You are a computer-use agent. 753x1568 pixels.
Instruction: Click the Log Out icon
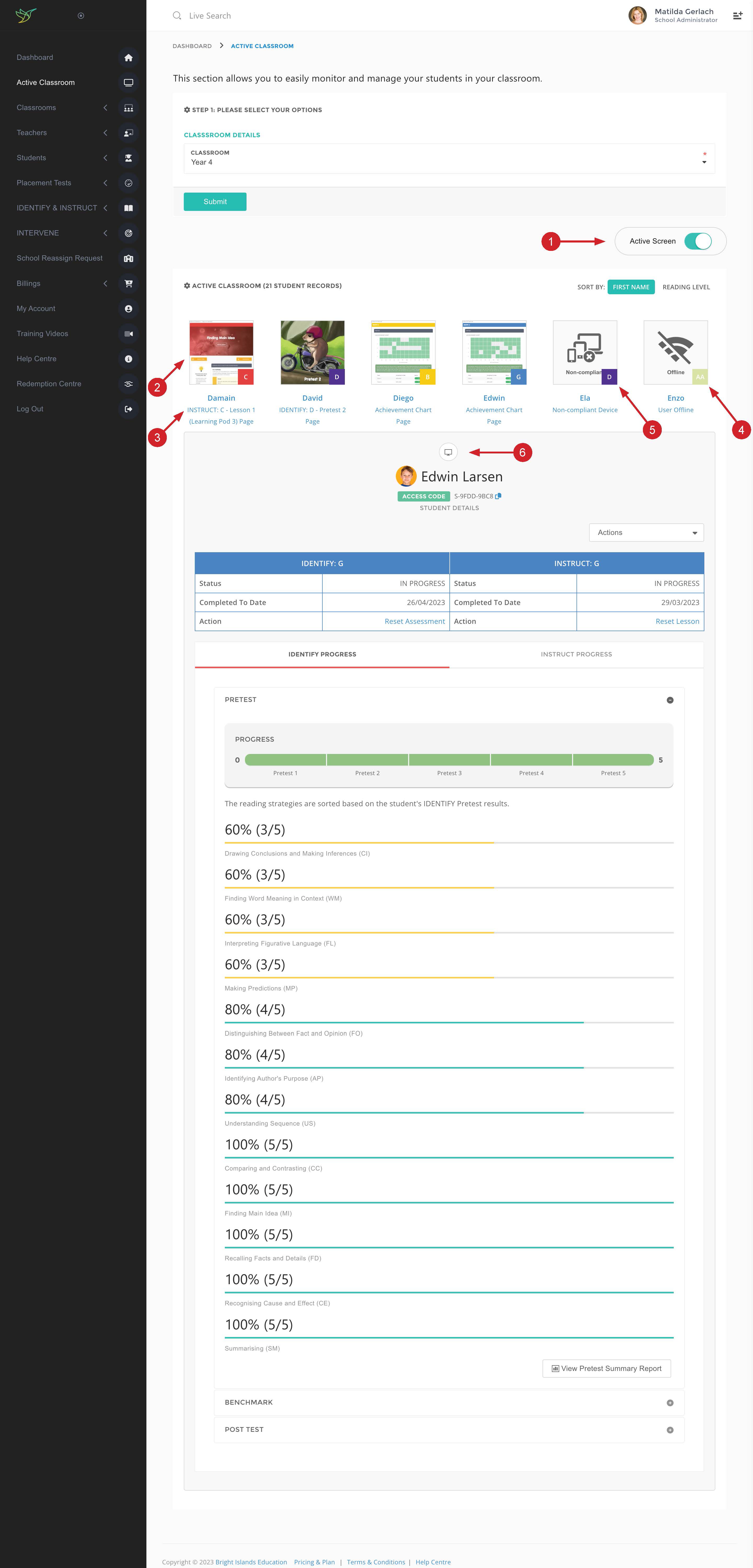click(x=128, y=409)
